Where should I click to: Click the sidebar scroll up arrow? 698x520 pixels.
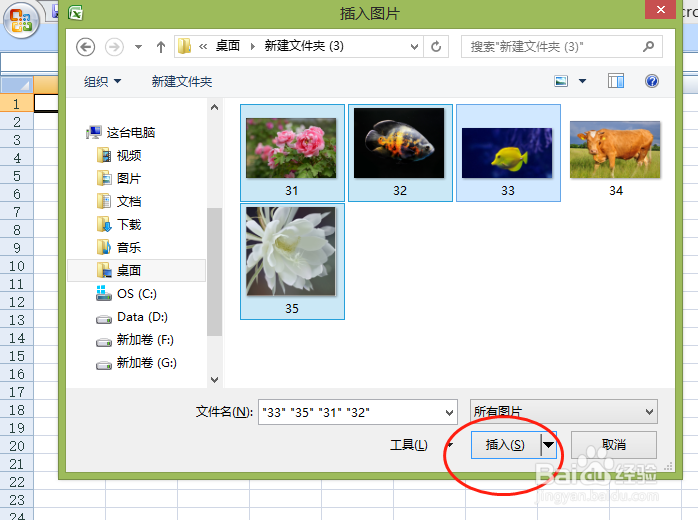pos(215,107)
